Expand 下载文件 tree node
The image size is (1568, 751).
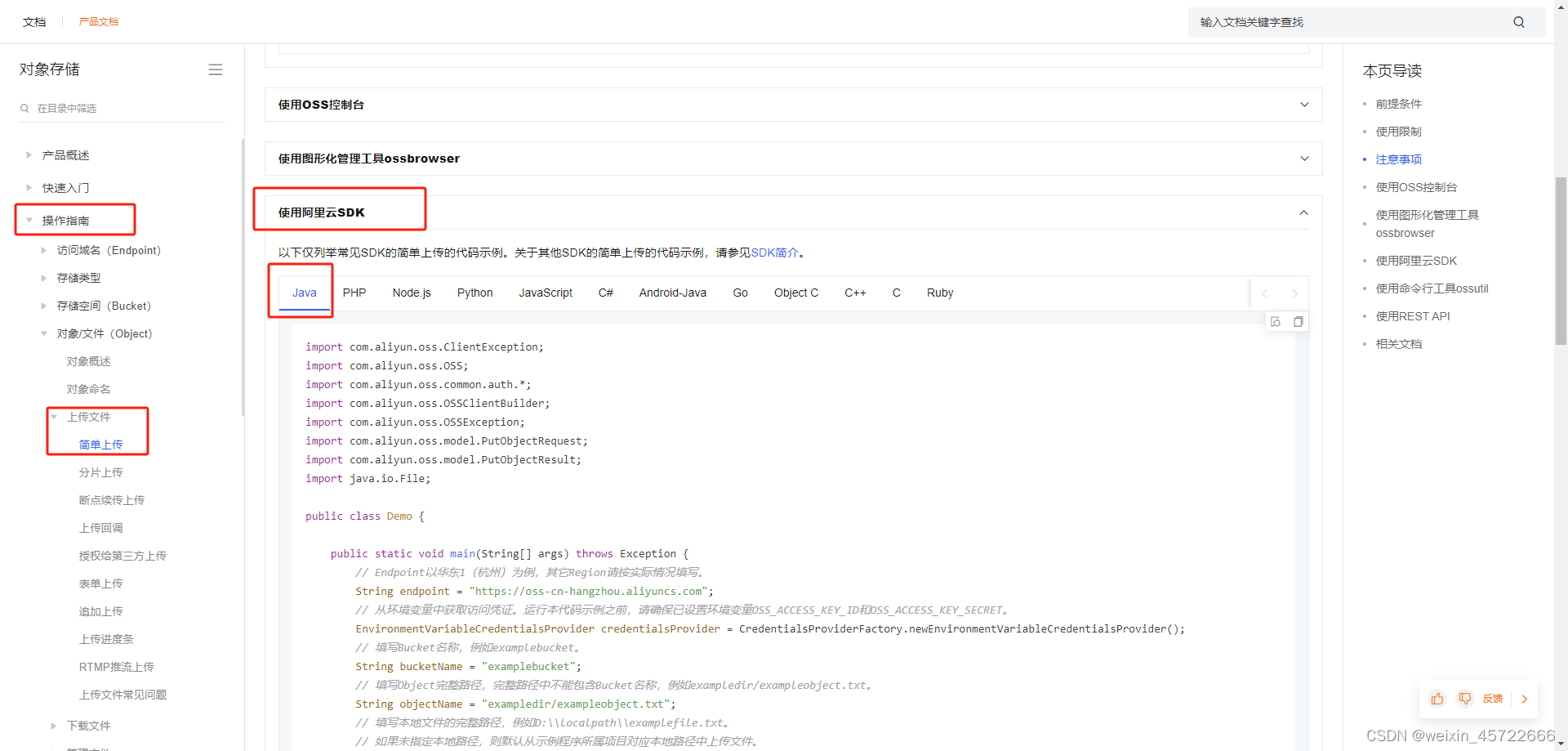tap(54, 726)
